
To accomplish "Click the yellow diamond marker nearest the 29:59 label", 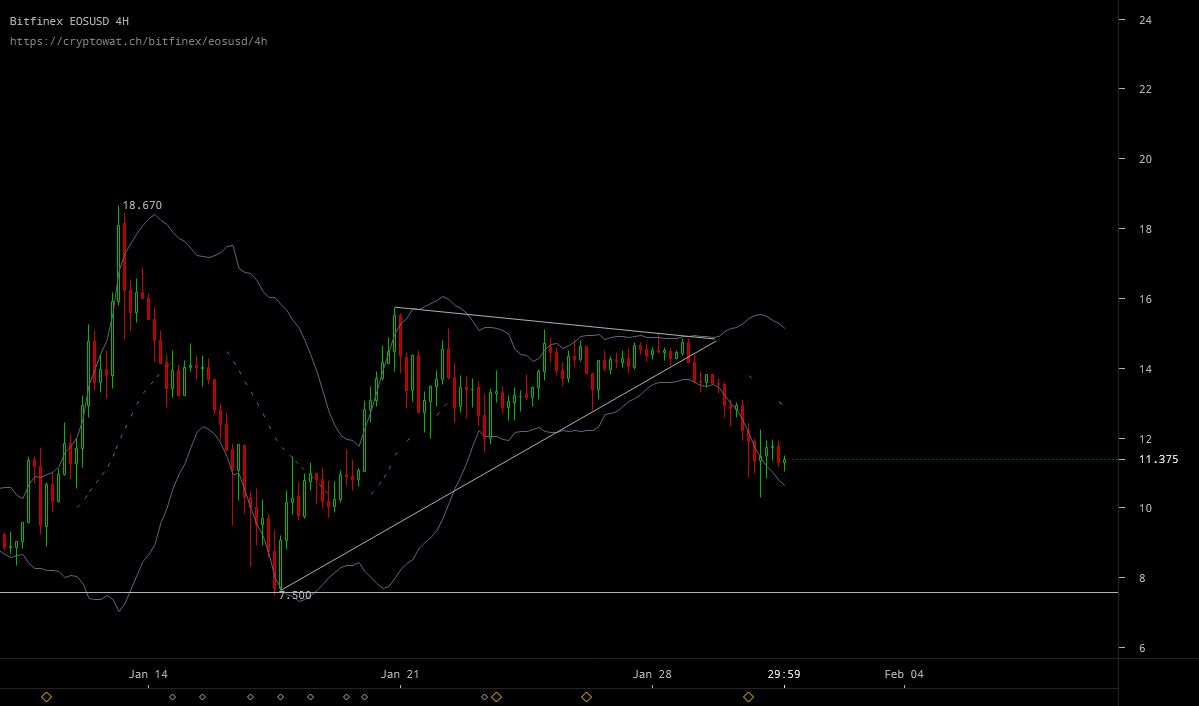I will point(749,697).
